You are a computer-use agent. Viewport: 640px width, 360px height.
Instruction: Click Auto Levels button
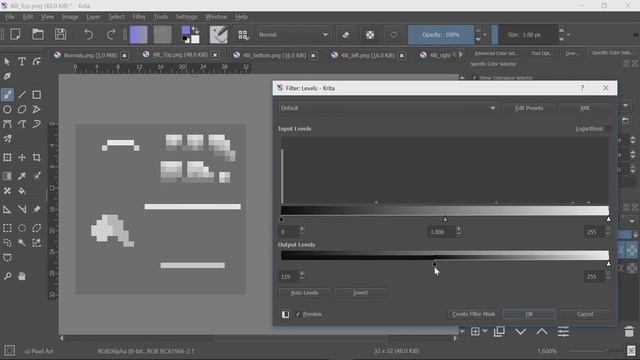pos(304,293)
